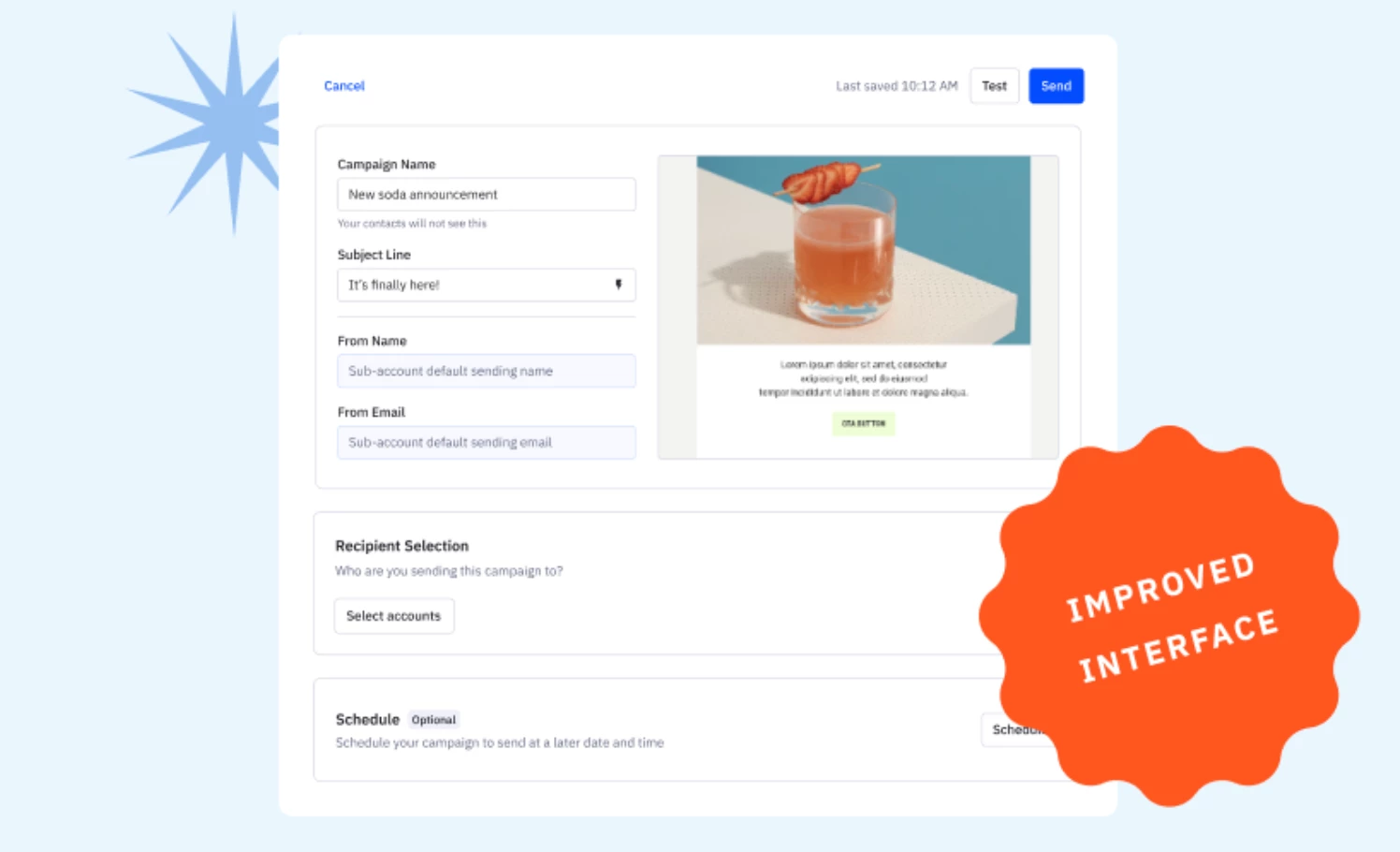Click the icon inside the Subject Line field

618,285
